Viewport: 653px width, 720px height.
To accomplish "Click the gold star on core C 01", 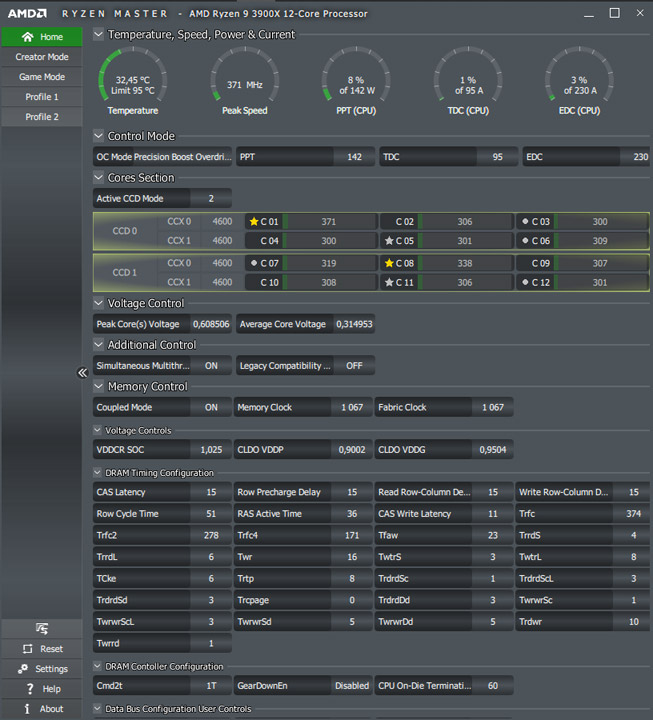I will 253,222.
